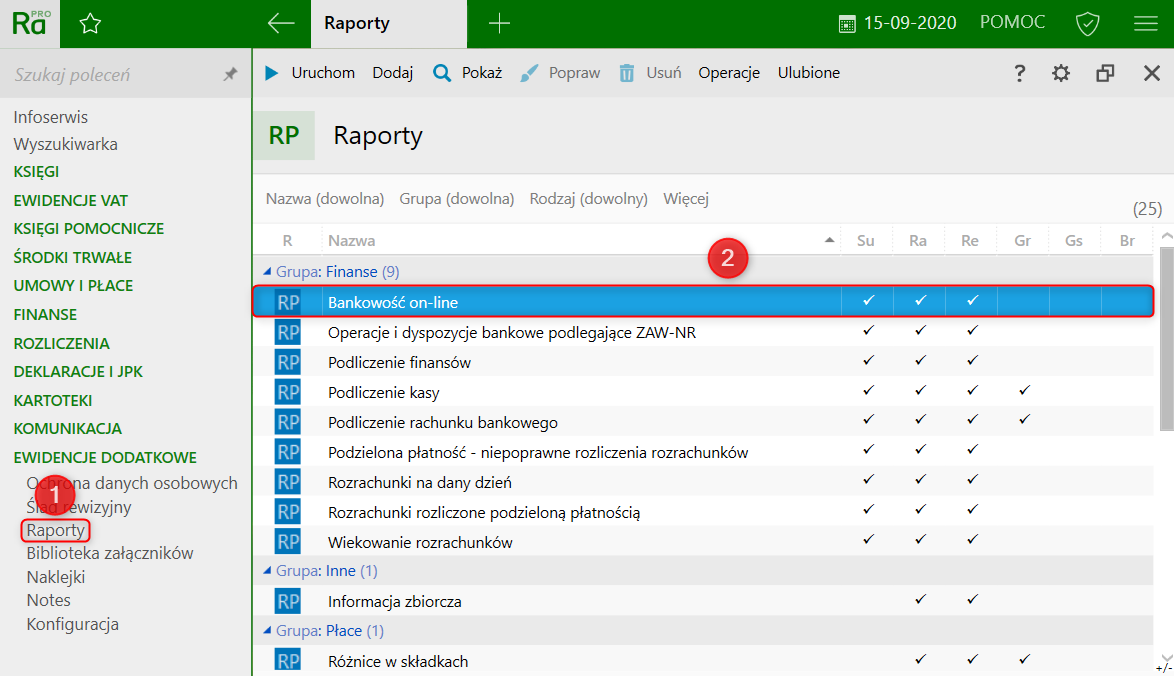
Task: Click the Szukaj poleceń search field
Action: pyautogui.click(x=110, y=75)
